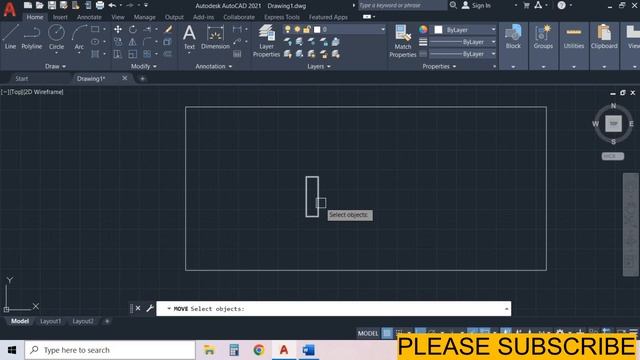Click the Undo arrow
The image size is (640, 360).
[x=112, y=5]
